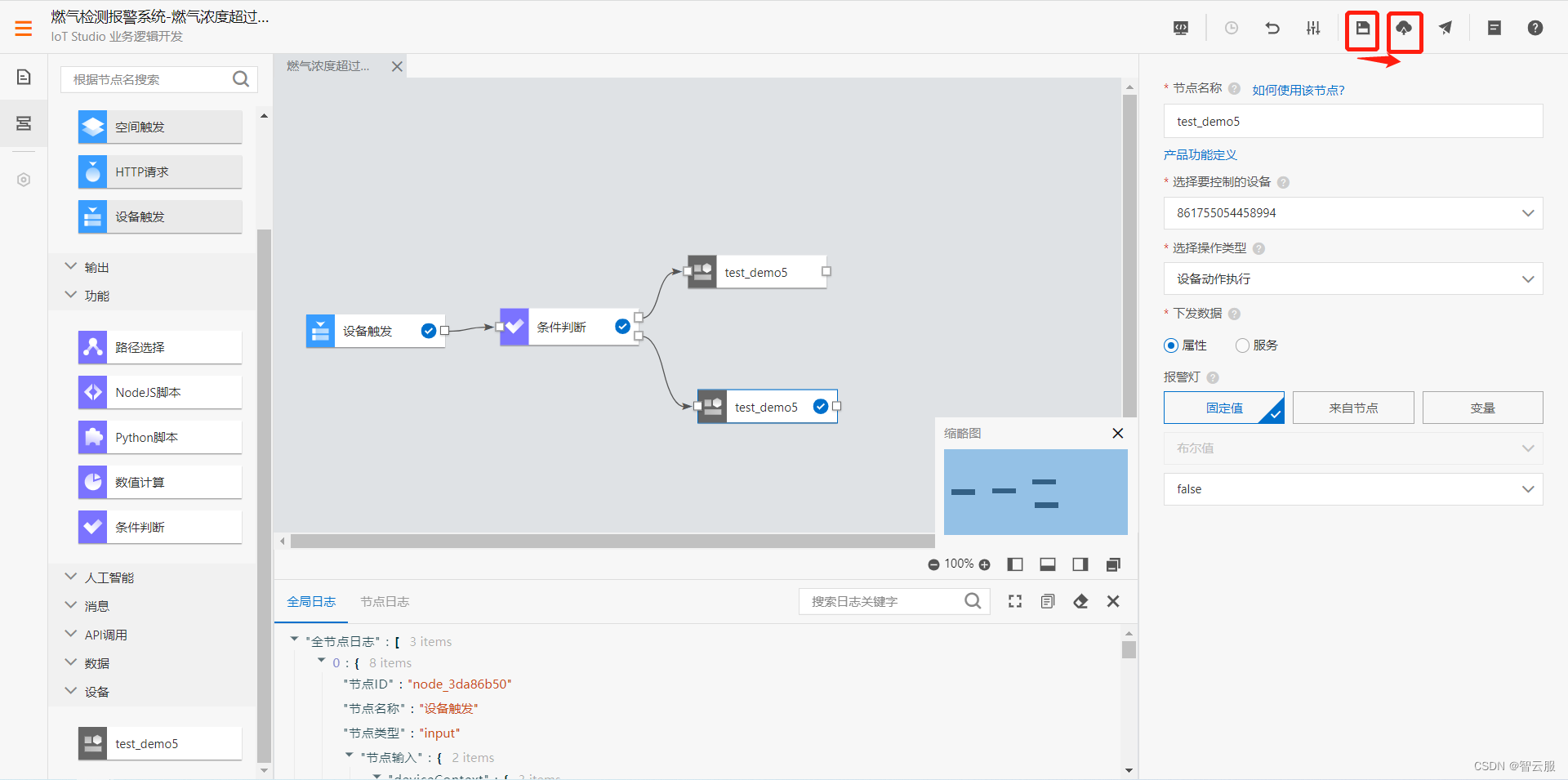This screenshot has height=780, width=1568.
Task: Open the hexagon settings icon in sidebar
Action: click(24, 180)
